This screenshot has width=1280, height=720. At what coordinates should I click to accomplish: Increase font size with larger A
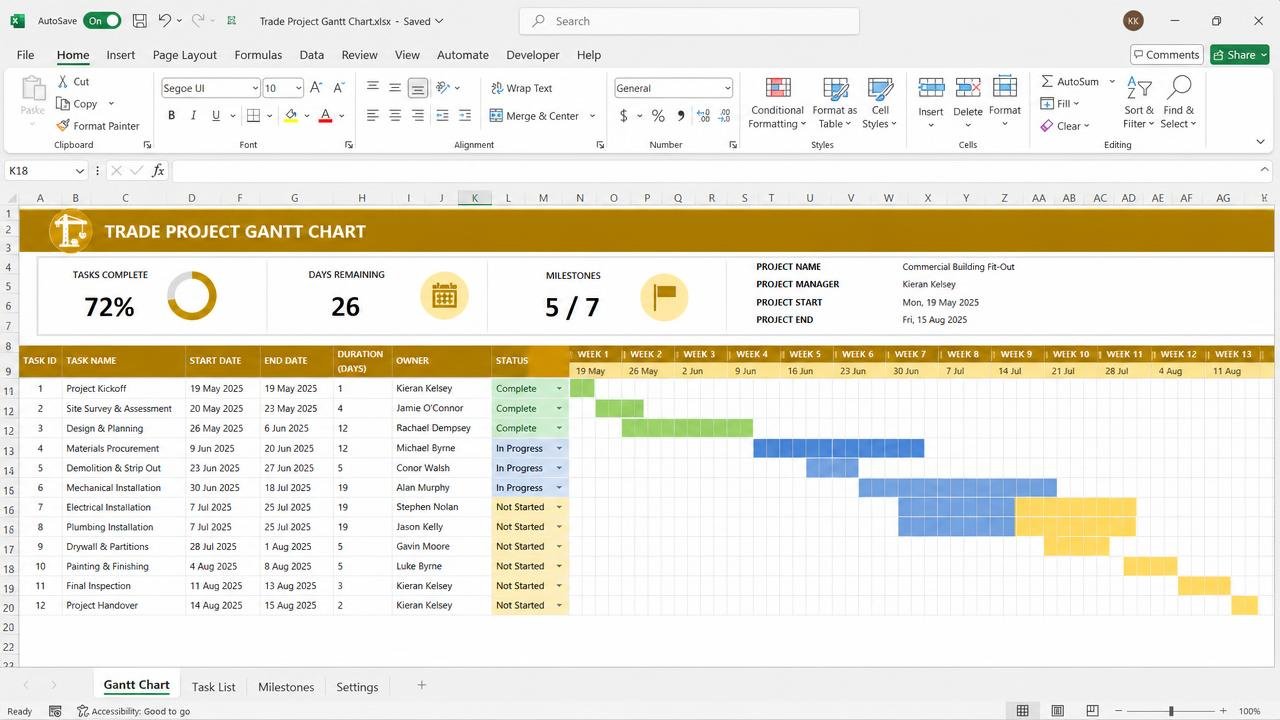(316, 88)
